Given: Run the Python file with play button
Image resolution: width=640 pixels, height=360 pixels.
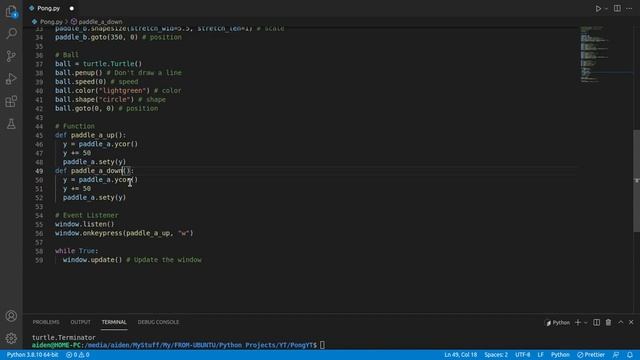Looking at the screenshot, I should click(598, 8).
